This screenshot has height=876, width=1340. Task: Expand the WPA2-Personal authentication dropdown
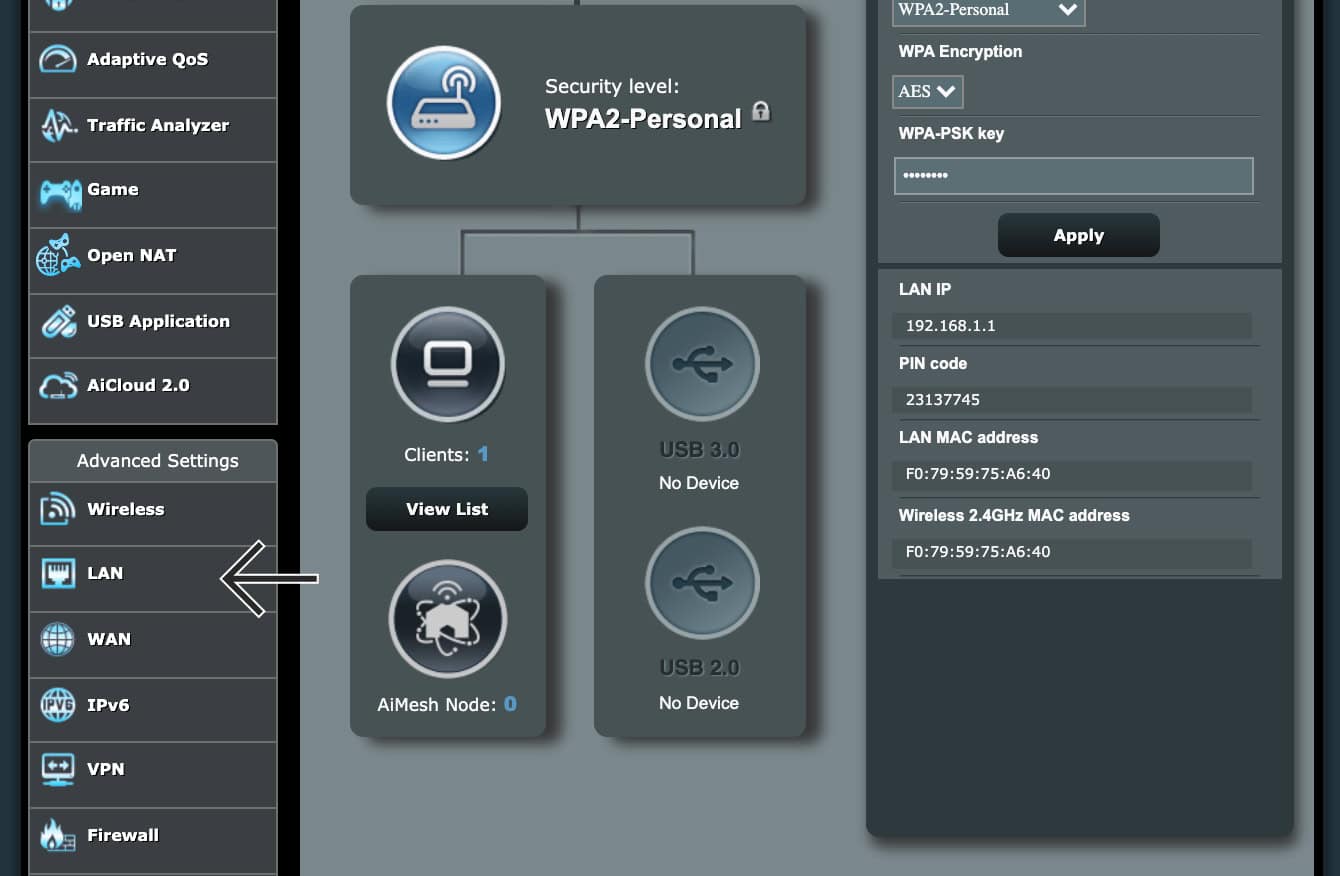(988, 10)
